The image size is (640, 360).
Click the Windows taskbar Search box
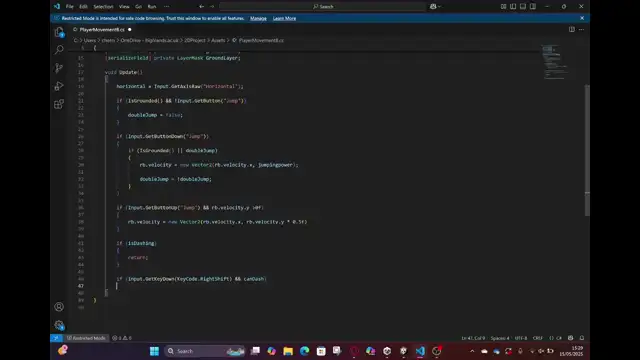(x=205, y=351)
